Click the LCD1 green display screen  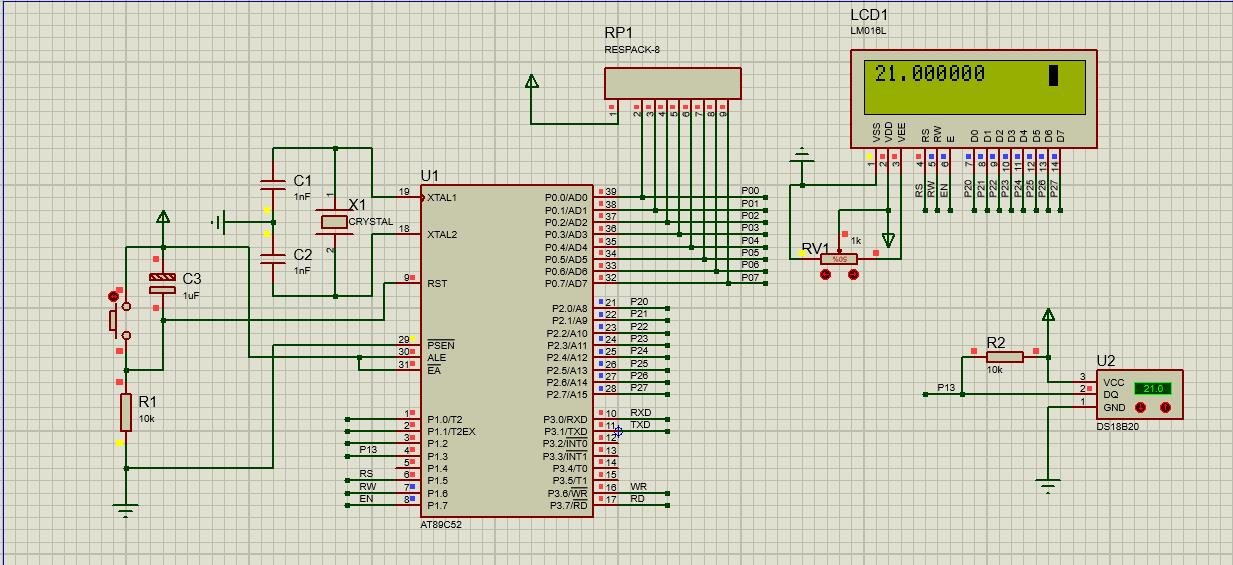[973, 84]
